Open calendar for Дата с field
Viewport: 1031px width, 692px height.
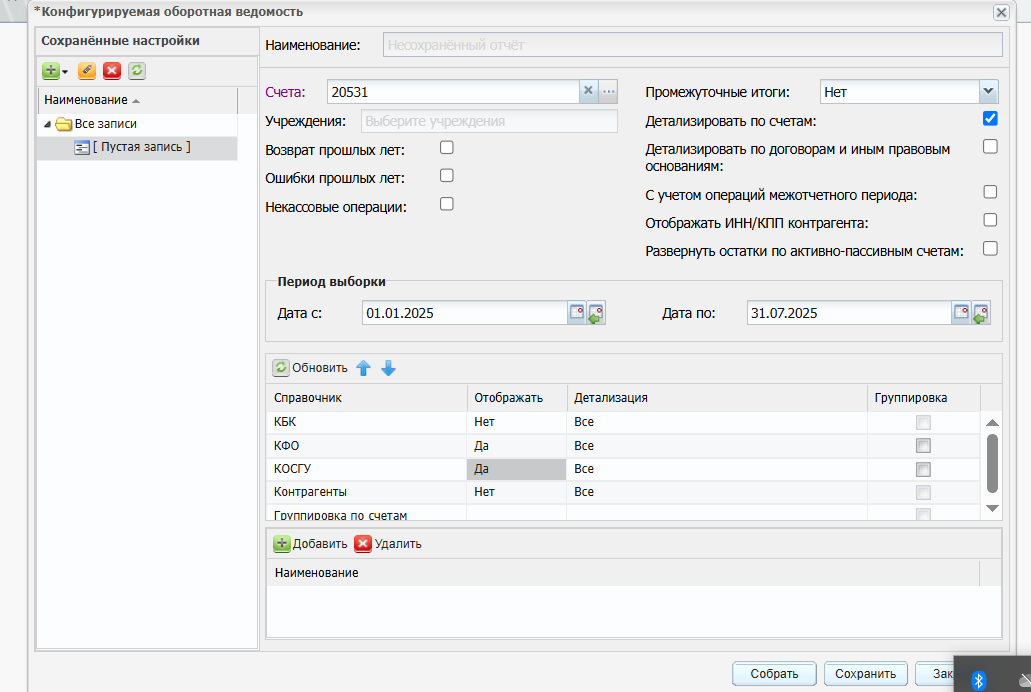[x=577, y=312]
